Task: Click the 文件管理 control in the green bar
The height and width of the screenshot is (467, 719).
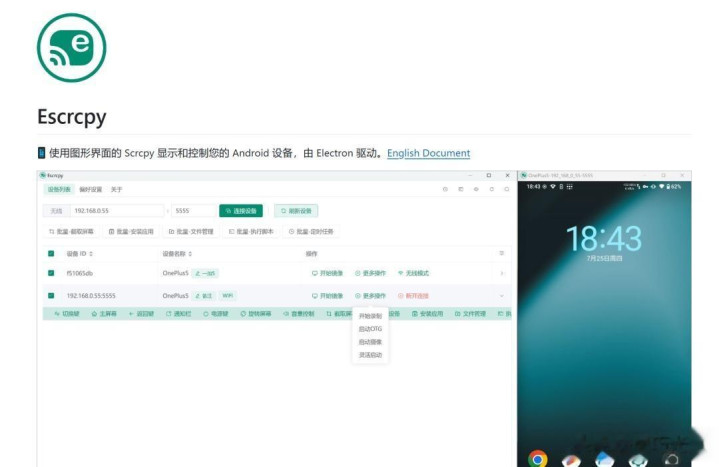Action: (470, 314)
